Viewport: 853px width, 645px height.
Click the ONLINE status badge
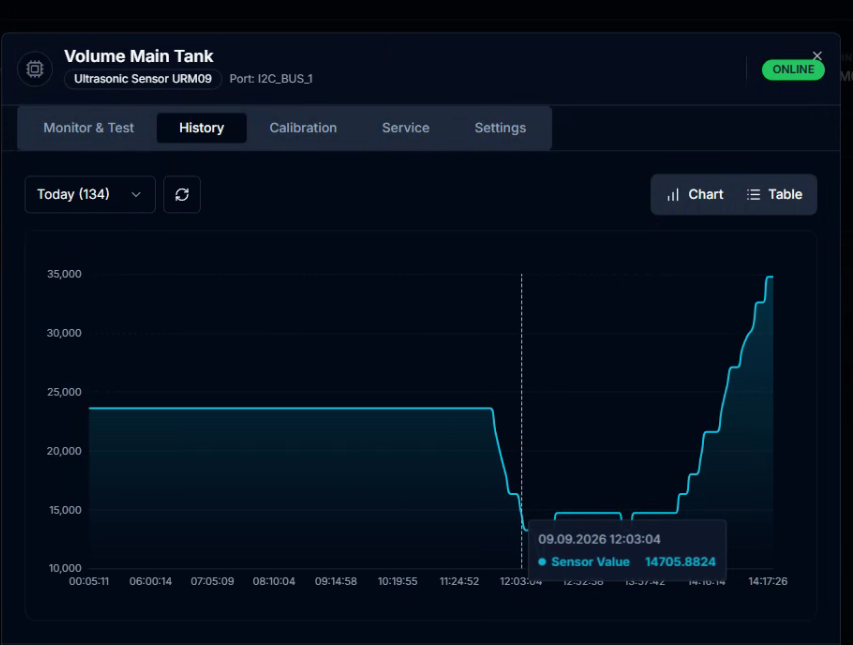[793, 70]
